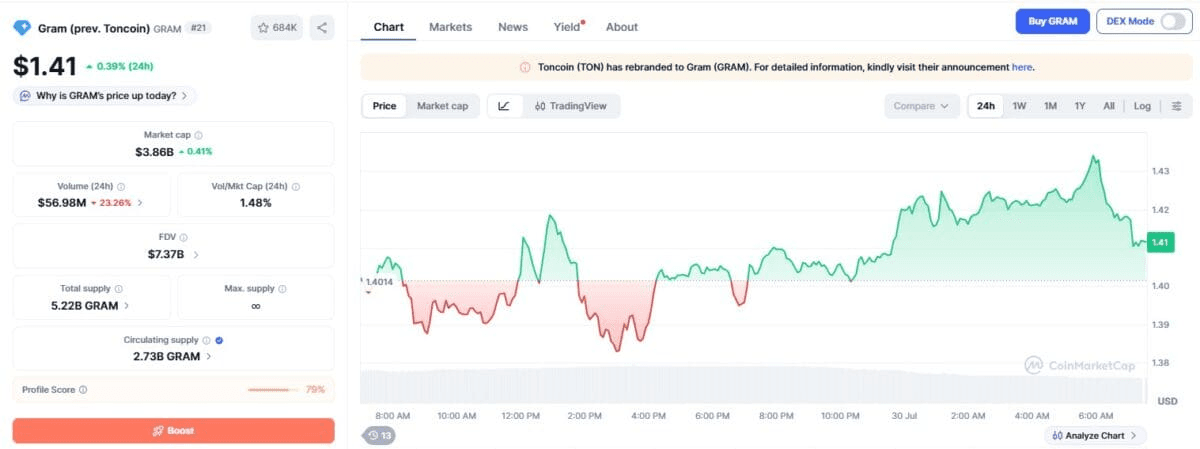The image size is (1200, 449).
Task: Click the AI icon in GRAM's price question
Action: click(x=24, y=96)
